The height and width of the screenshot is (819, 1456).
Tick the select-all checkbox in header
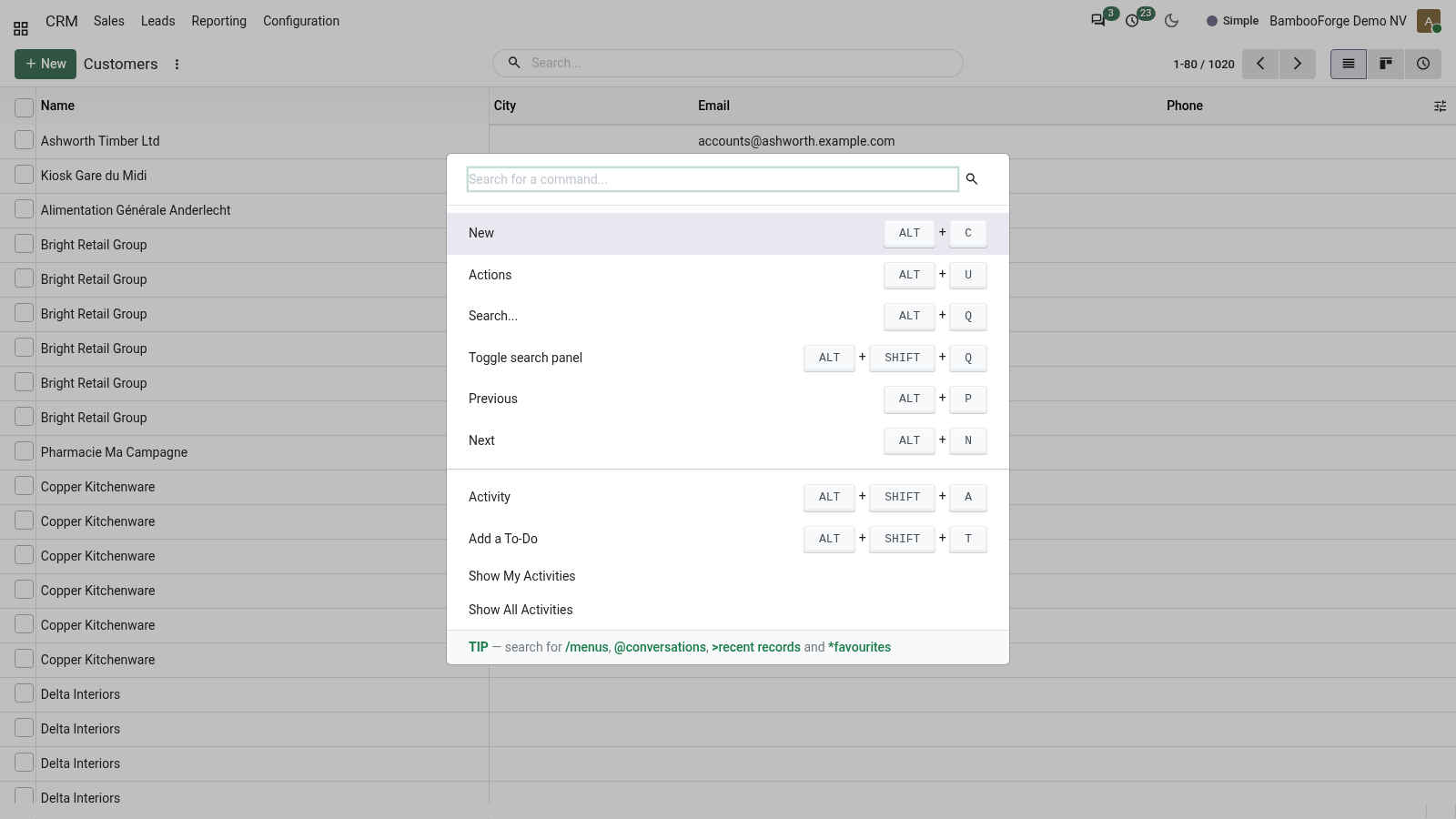(25, 106)
